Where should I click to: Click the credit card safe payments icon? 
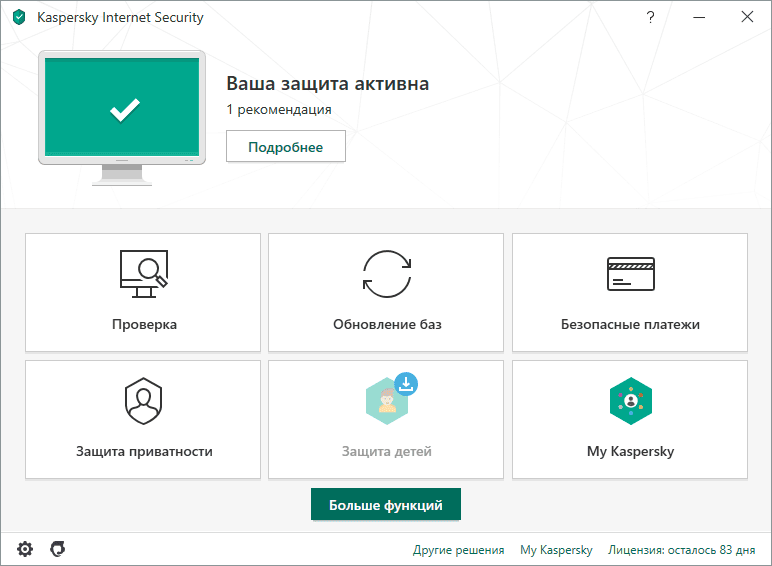[x=631, y=274]
